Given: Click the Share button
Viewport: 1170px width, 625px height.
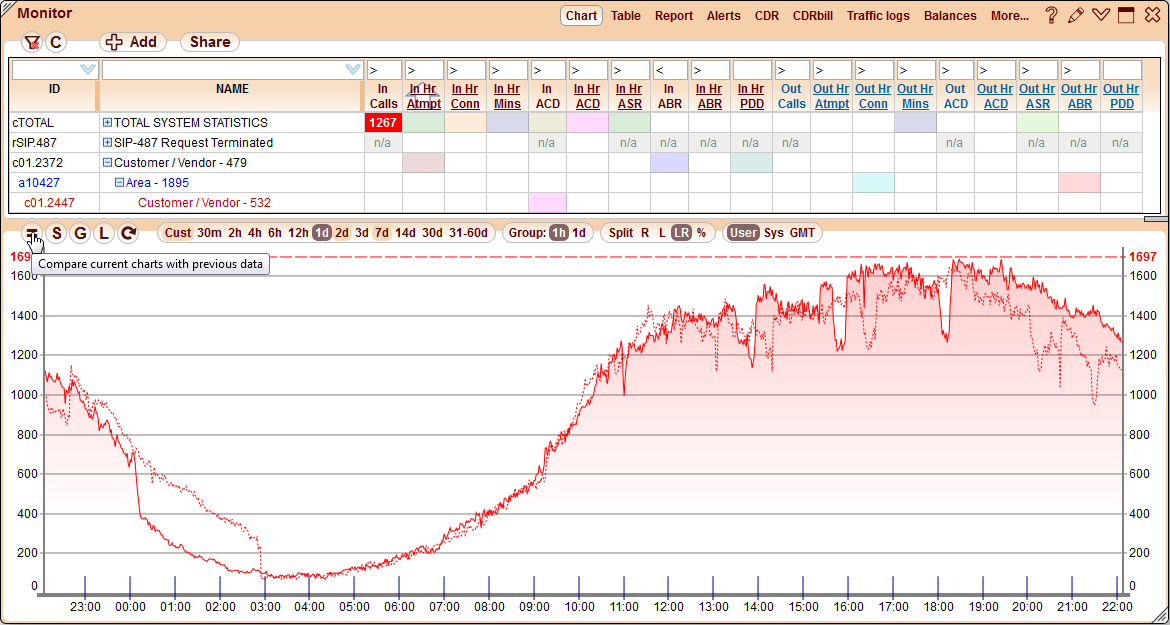Looking at the screenshot, I should pyautogui.click(x=209, y=42).
